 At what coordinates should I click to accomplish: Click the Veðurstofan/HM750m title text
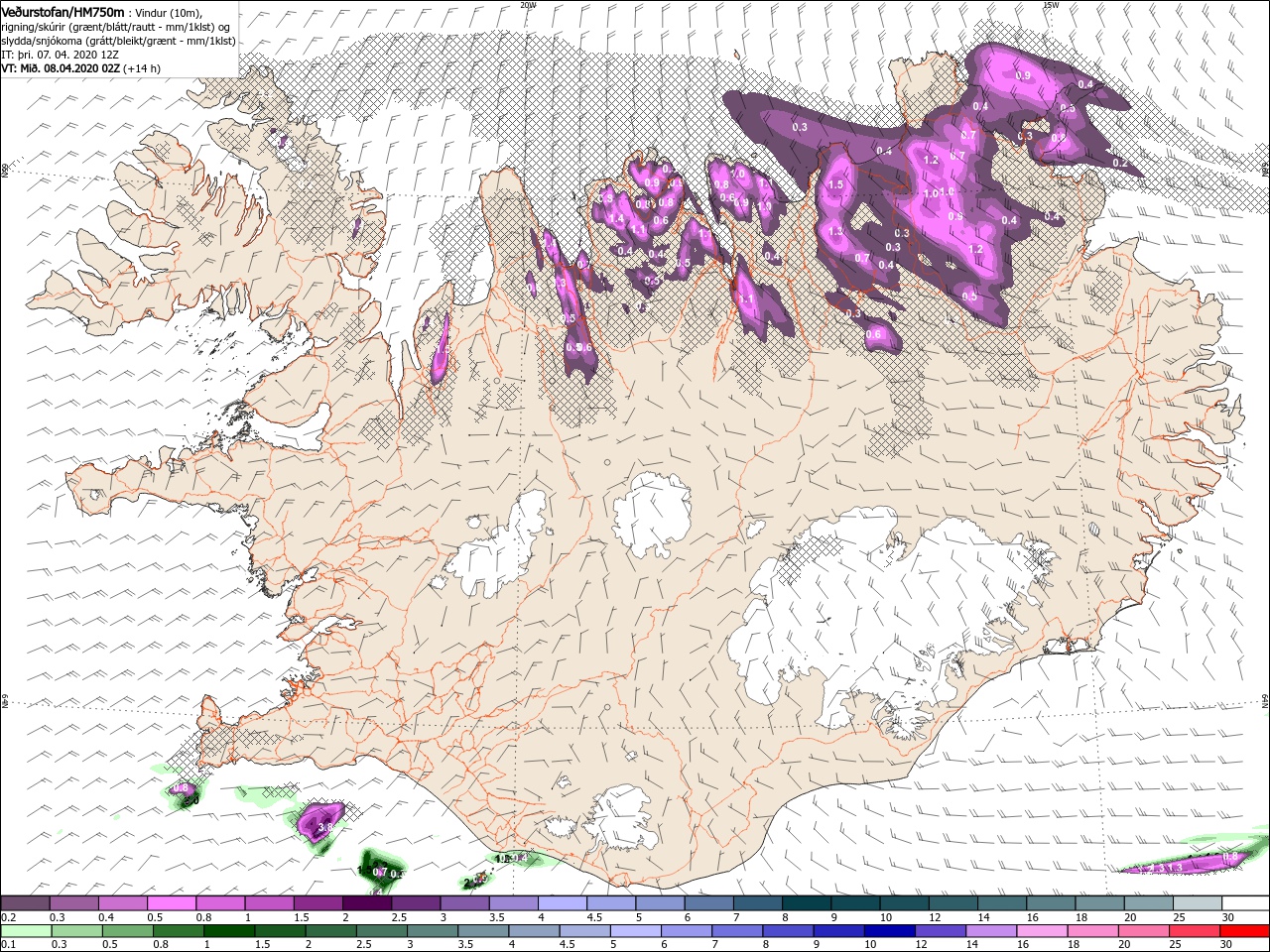(63, 12)
